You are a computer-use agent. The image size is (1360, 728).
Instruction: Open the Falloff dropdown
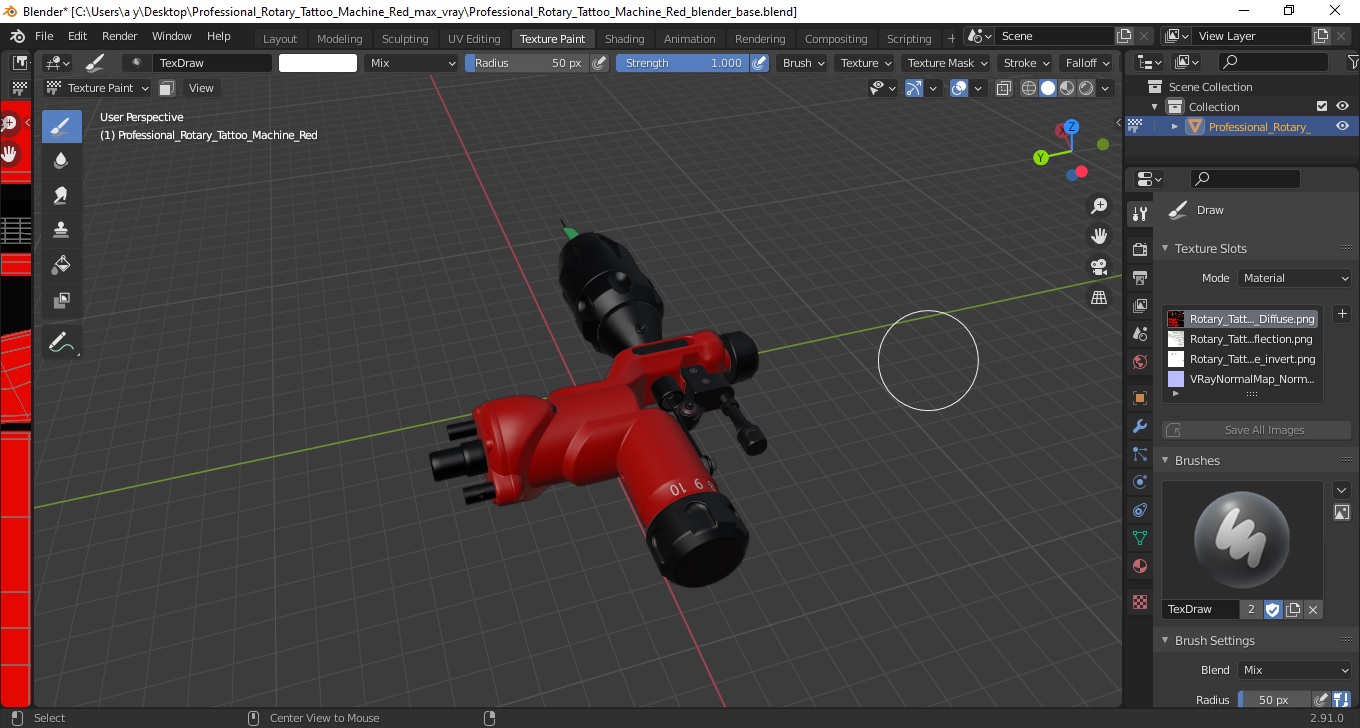click(x=1088, y=63)
